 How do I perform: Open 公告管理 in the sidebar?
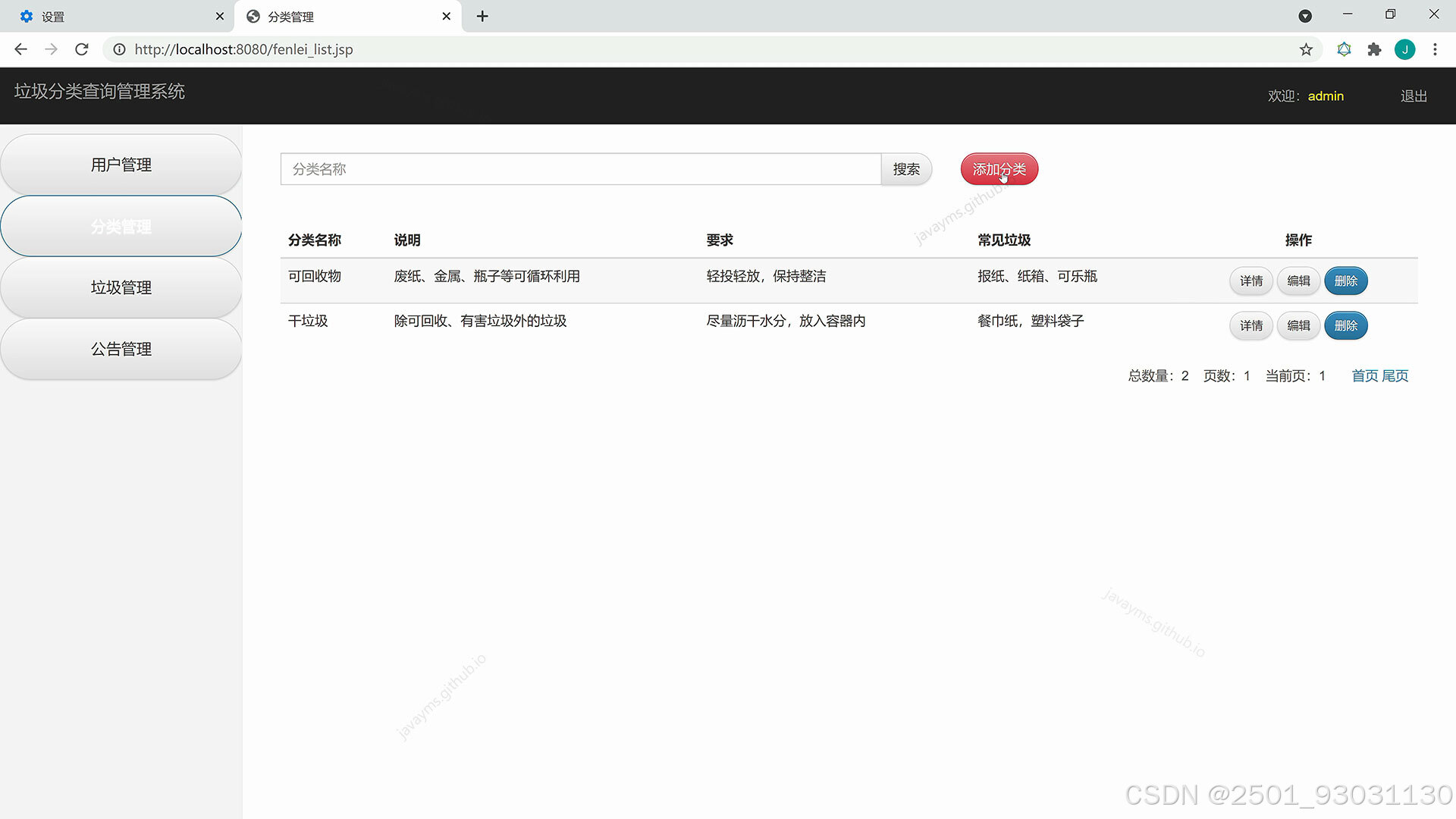(121, 349)
